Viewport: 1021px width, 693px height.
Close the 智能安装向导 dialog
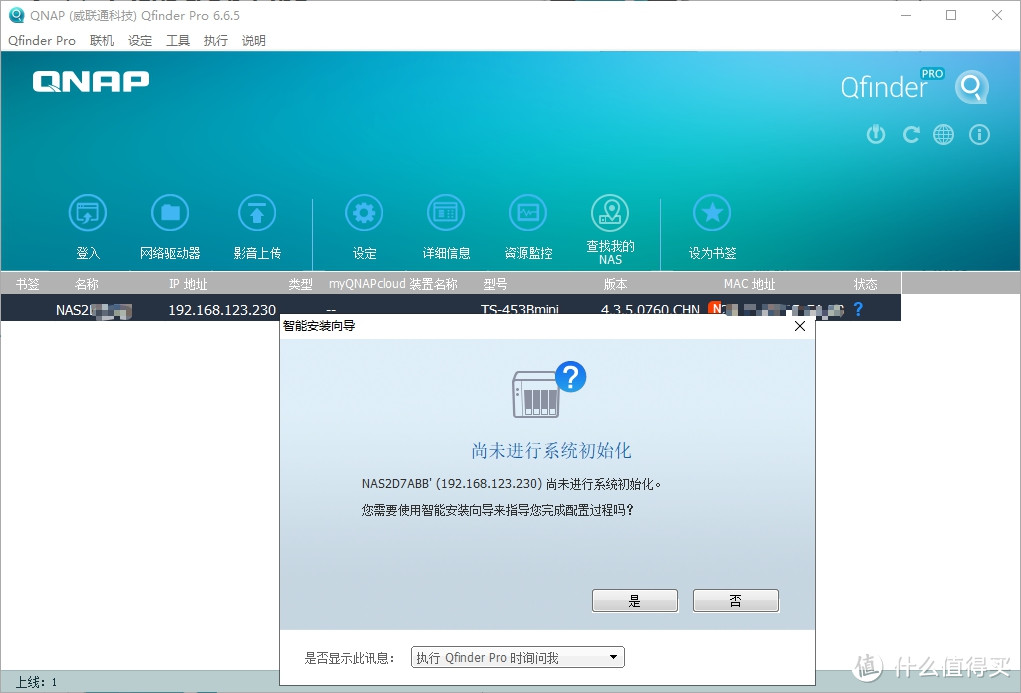(800, 326)
